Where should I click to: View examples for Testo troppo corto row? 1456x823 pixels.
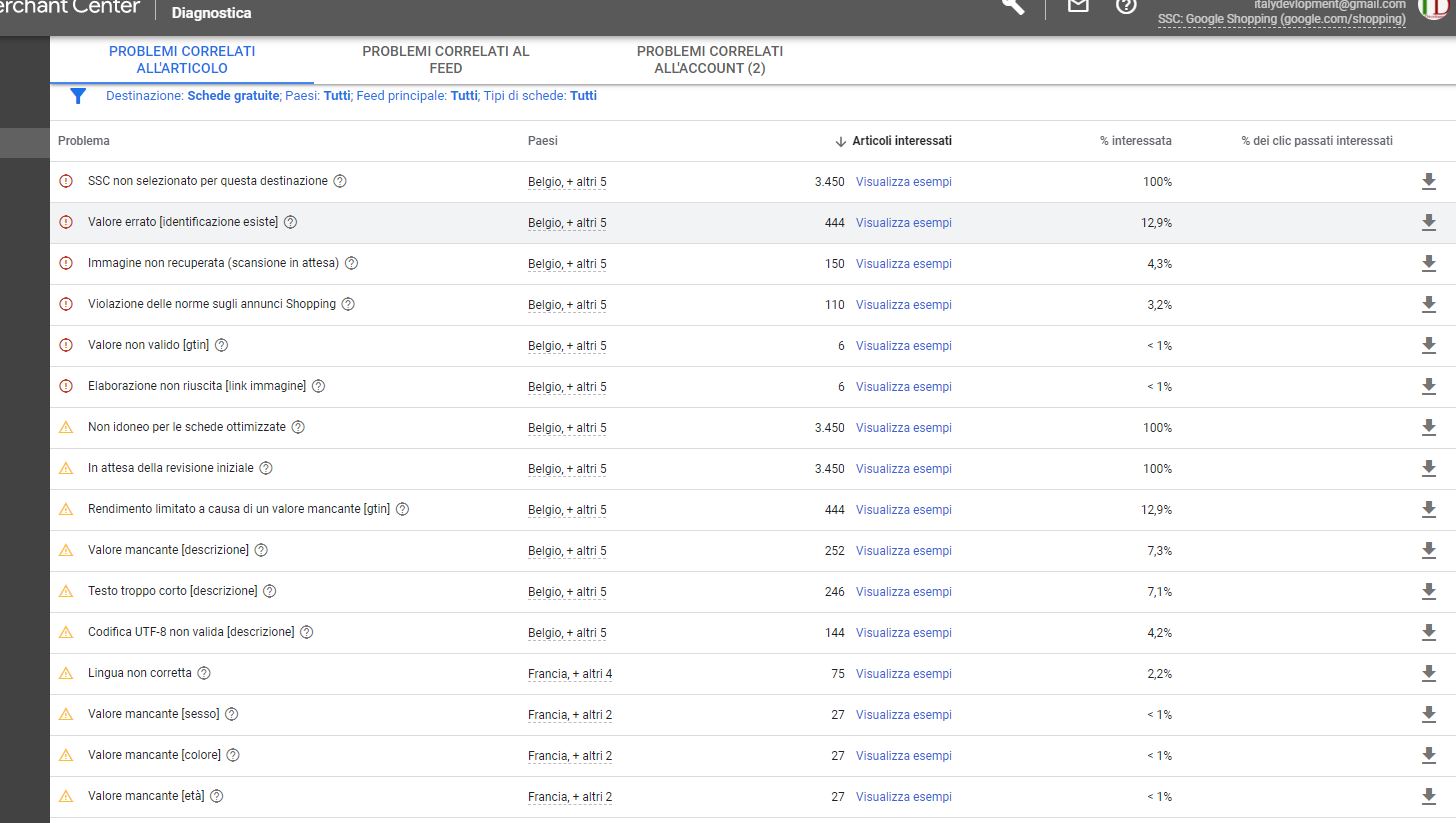pyautogui.click(x=904, y=592)
